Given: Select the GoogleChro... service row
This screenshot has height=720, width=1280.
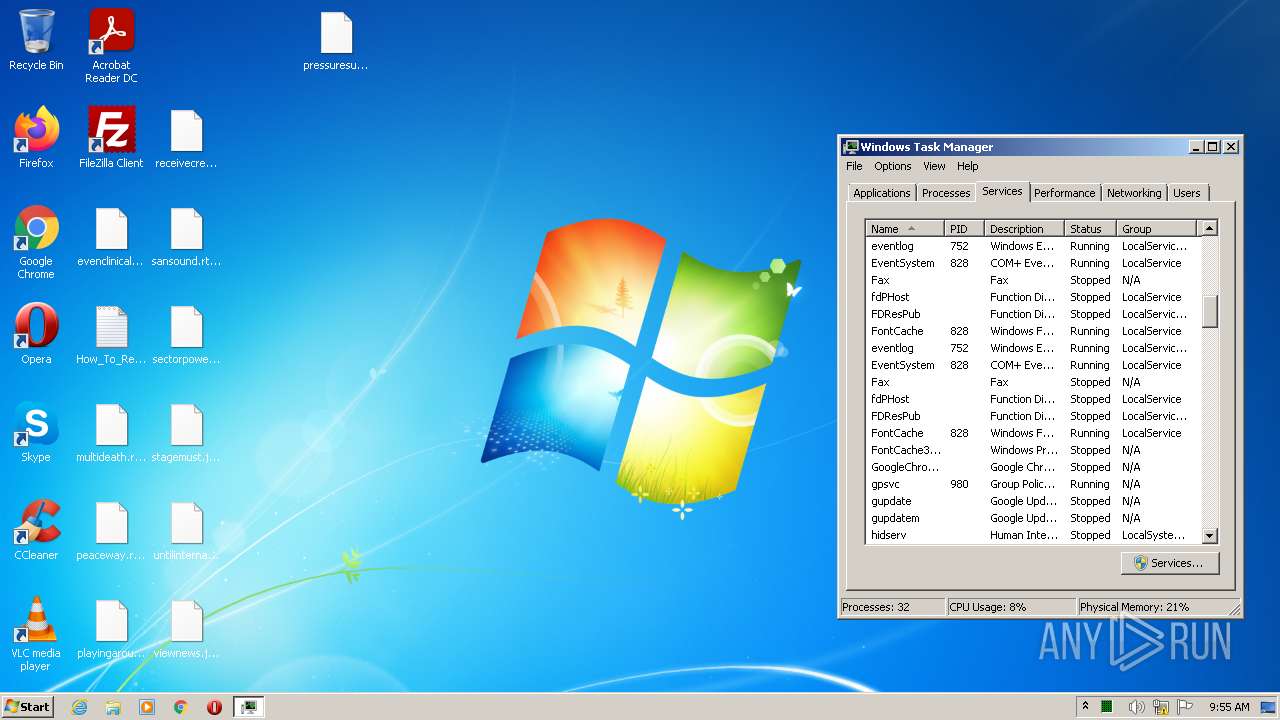Looking at the screenshot, I should point(1033,467).
